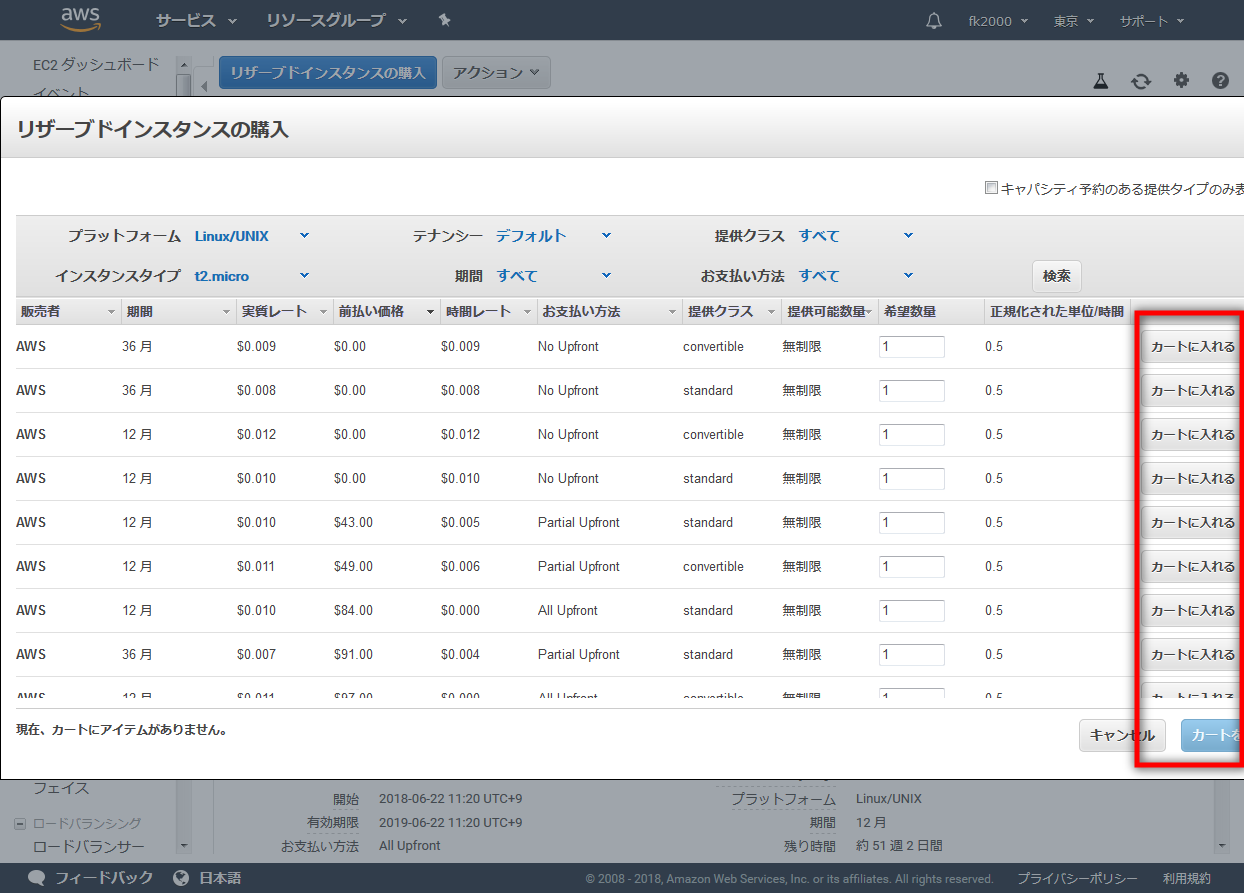Screen dimensions: 1244x893
Task: Open the settings gear icon
Action: click(x=1181, y=81)
